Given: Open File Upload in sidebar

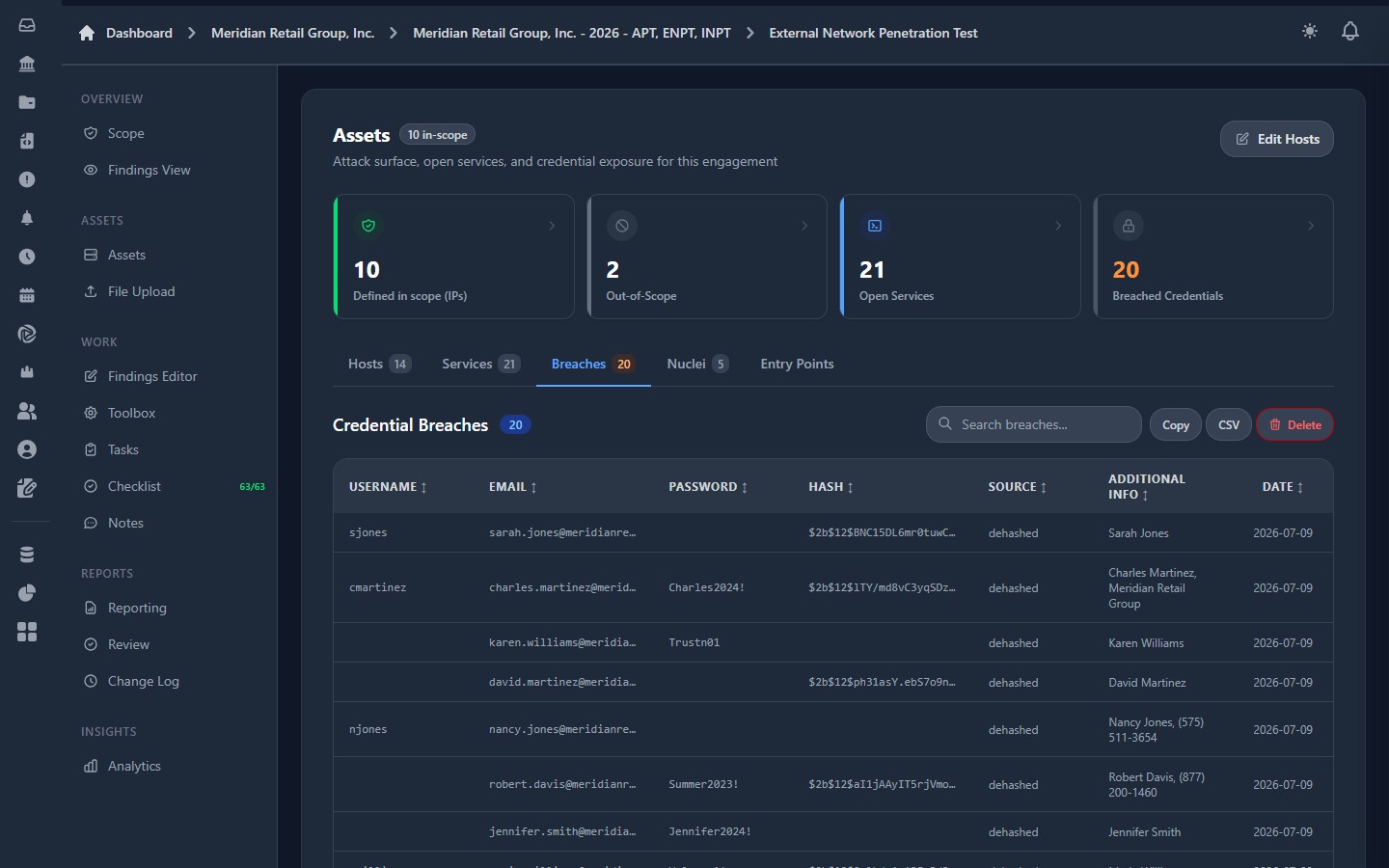Looking at the screenshot, I should click(174, 291).
